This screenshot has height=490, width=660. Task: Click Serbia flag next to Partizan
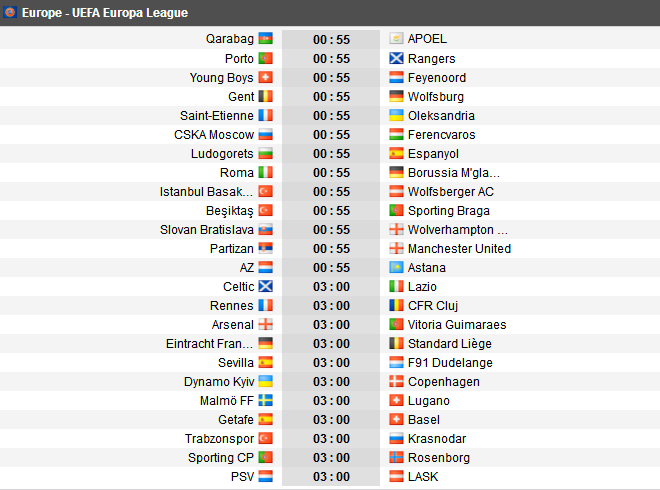click(x=265, y=248)
